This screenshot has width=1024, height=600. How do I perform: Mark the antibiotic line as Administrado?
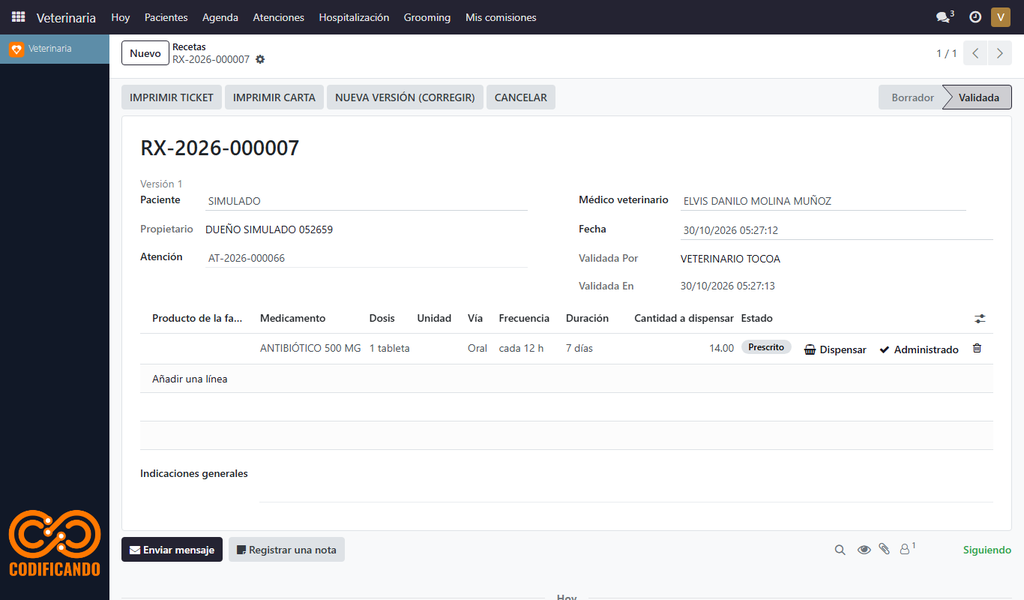919,349
